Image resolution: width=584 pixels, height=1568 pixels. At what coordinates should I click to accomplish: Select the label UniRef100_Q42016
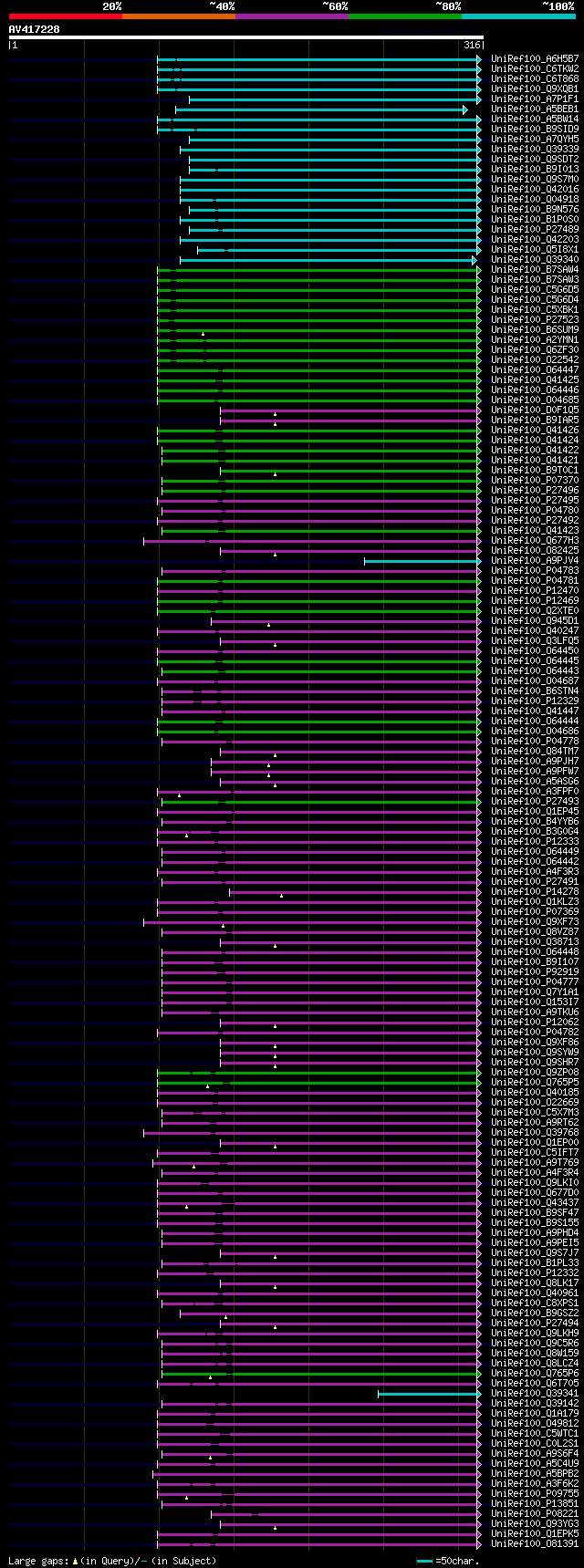[x=535, y=189]
